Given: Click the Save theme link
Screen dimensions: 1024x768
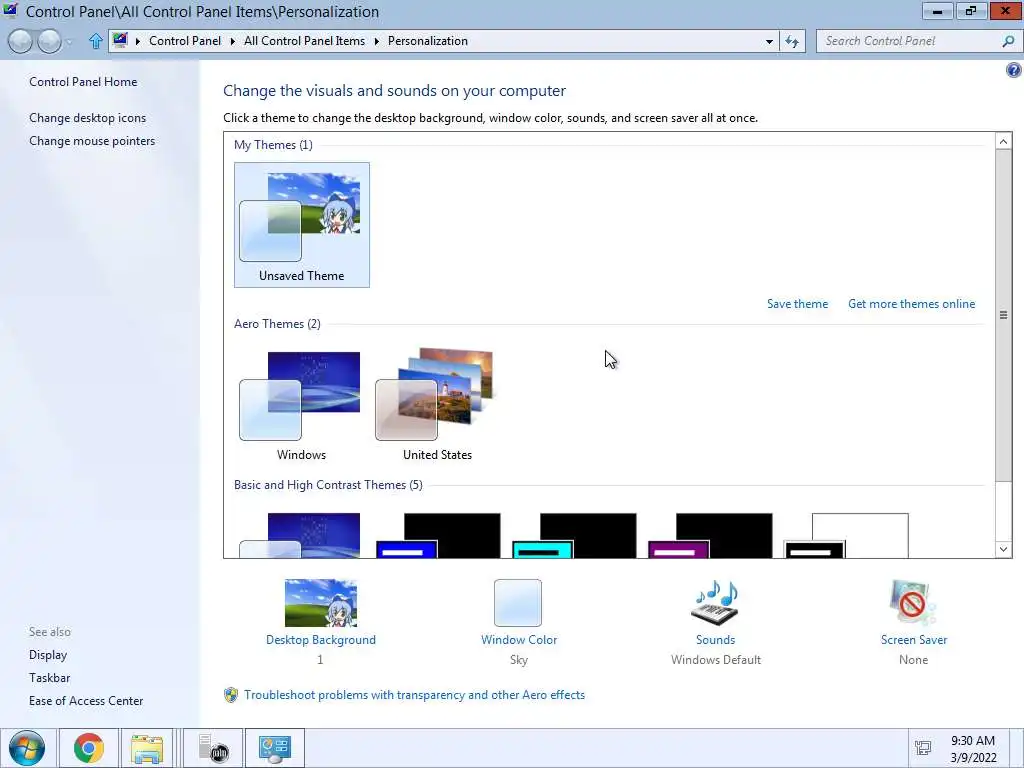Looking at the screenshot, I should (x=797, y=304).
